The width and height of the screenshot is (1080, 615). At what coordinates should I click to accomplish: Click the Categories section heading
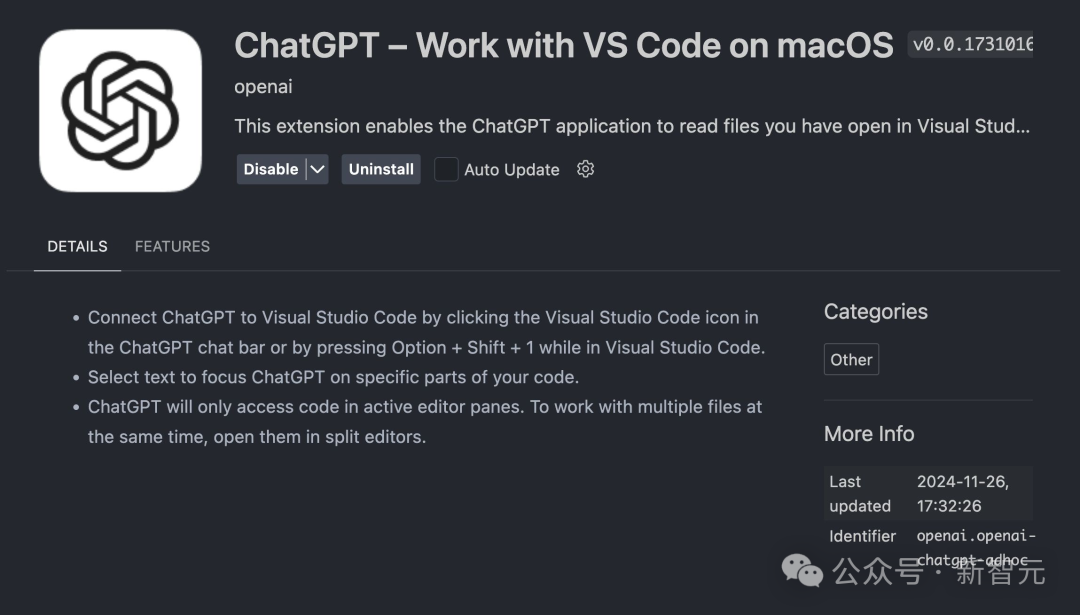tap(875, 312)
